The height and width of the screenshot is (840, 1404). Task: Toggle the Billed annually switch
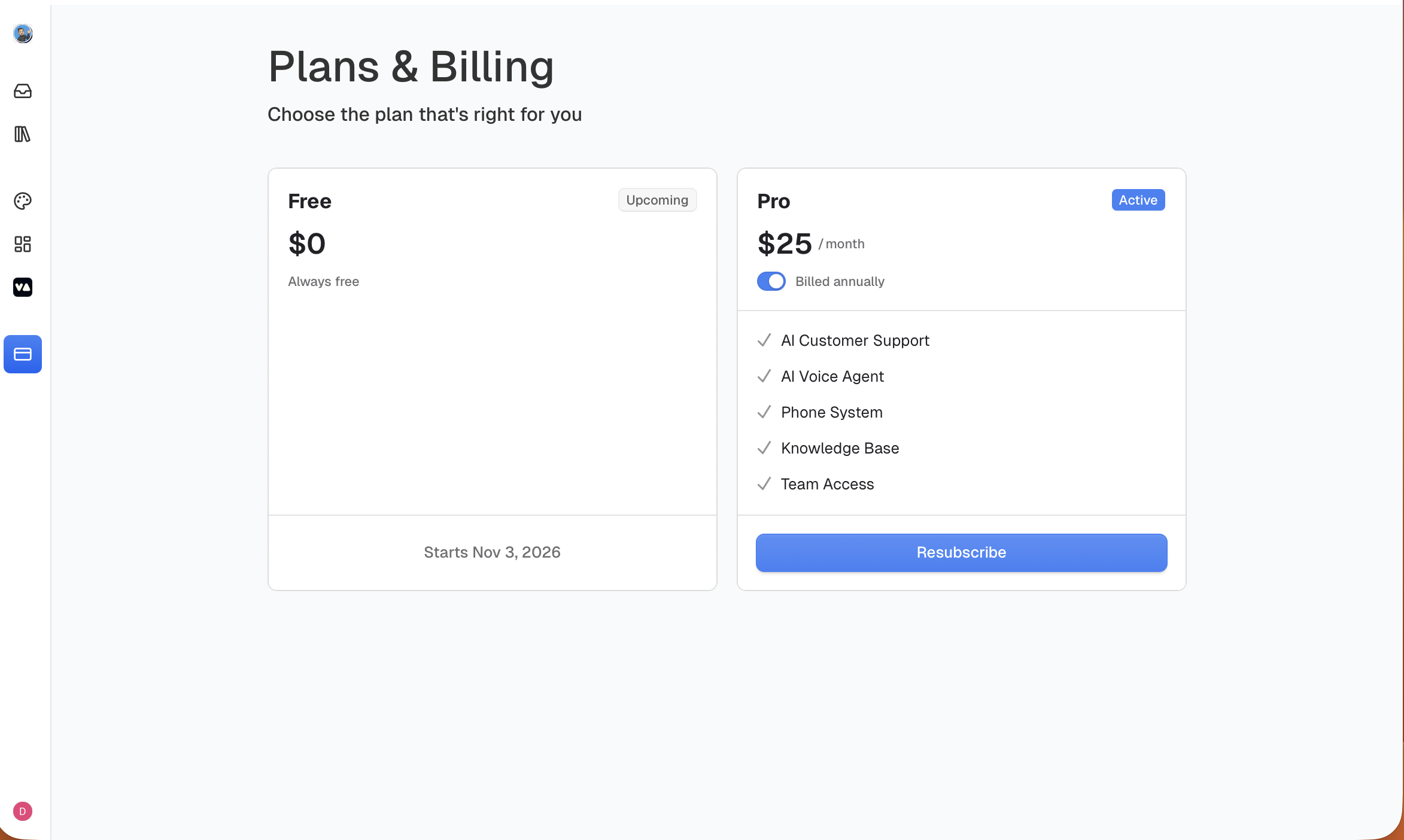tap(771, 281)
